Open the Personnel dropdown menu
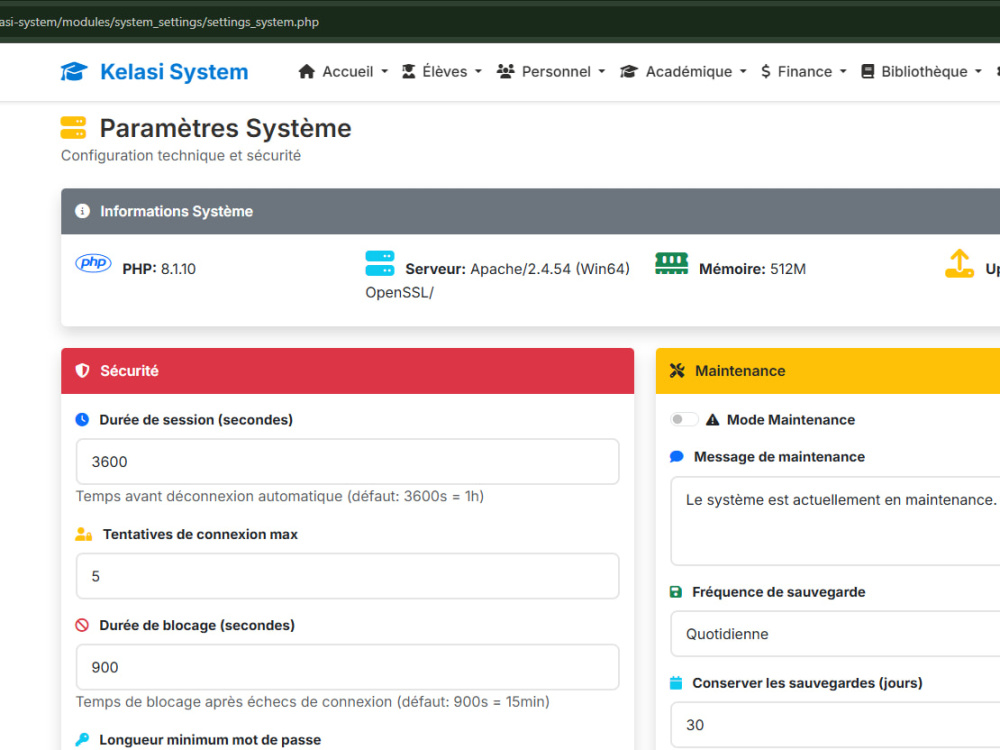 551,71
